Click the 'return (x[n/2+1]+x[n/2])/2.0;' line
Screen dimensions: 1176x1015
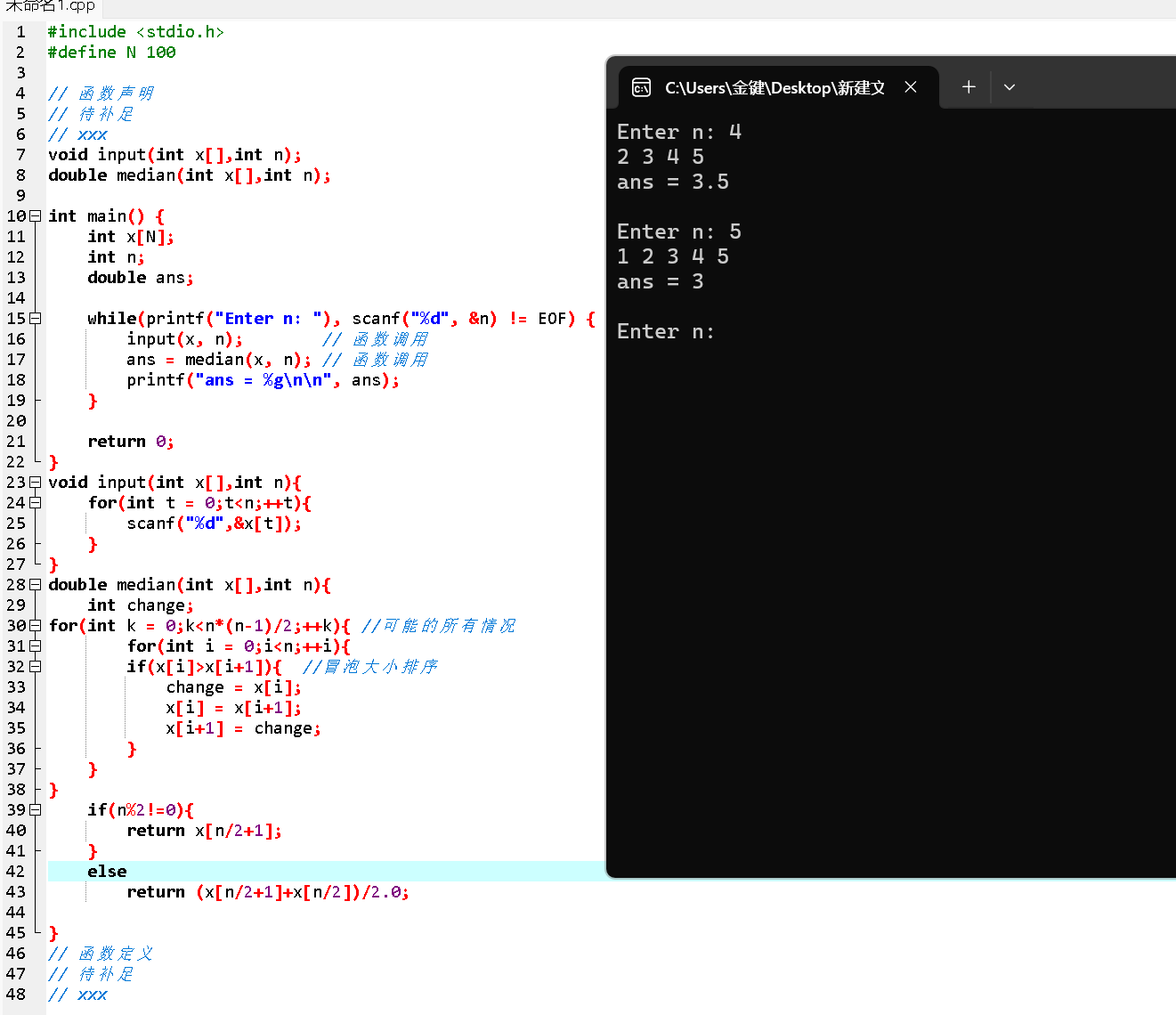pyautogui.click(x=268, y=892)
